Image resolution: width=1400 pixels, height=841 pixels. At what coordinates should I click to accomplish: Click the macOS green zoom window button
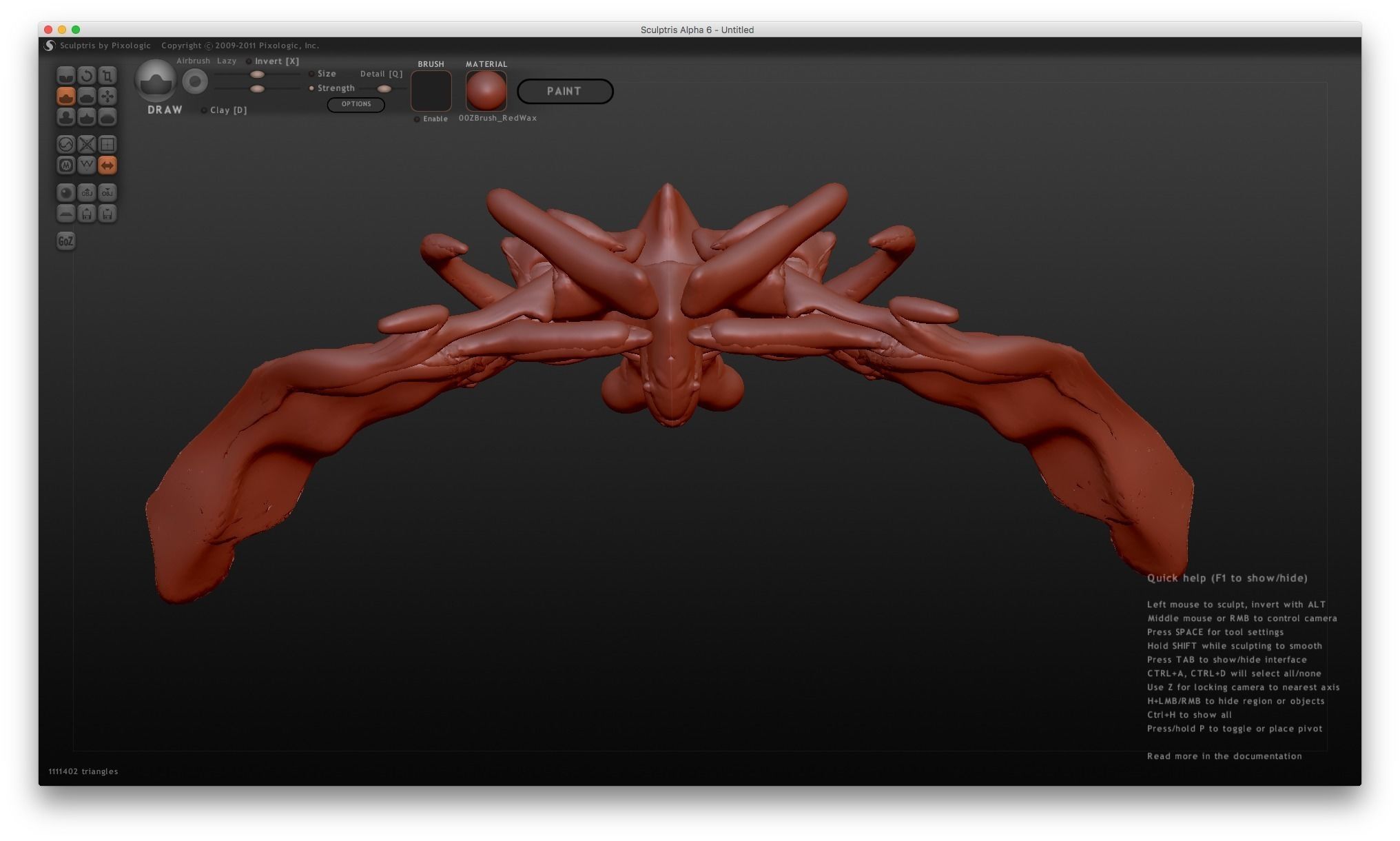pos(76,30)
